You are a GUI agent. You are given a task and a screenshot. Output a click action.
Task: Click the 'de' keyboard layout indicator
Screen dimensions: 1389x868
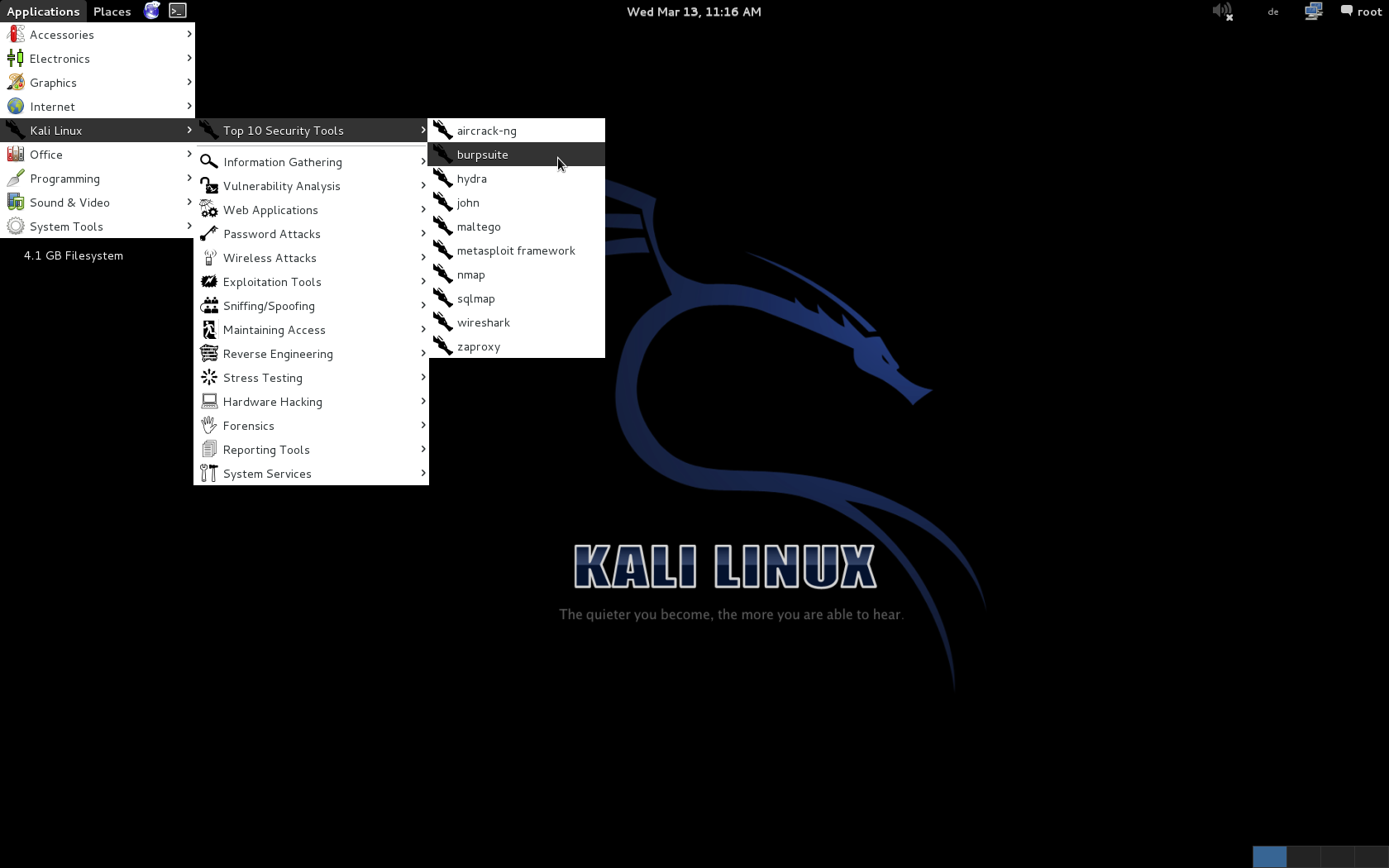point(1273,12)
